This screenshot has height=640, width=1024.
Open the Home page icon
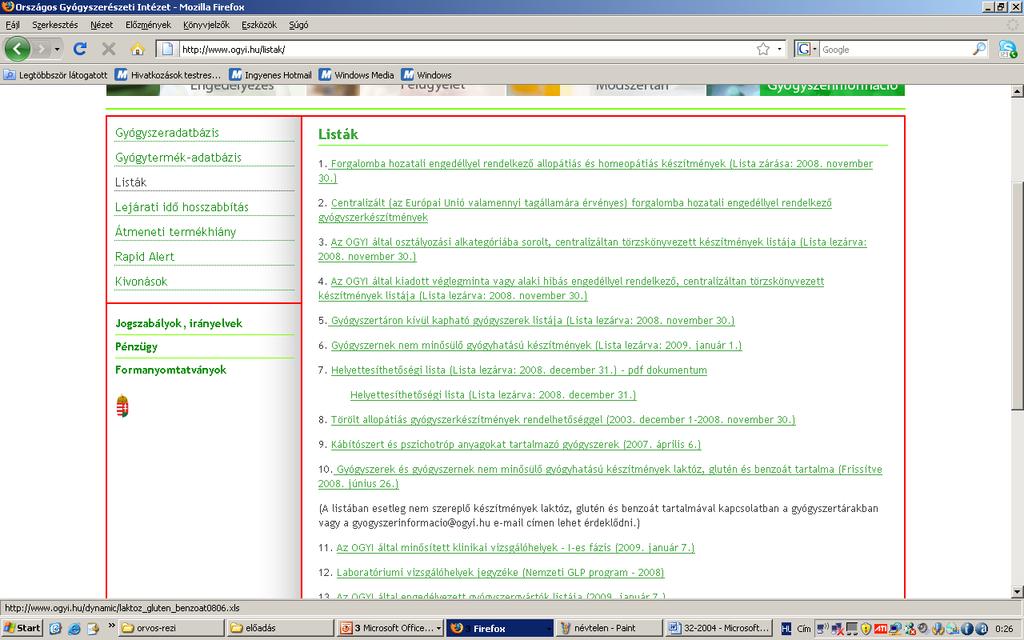point(137,49)
